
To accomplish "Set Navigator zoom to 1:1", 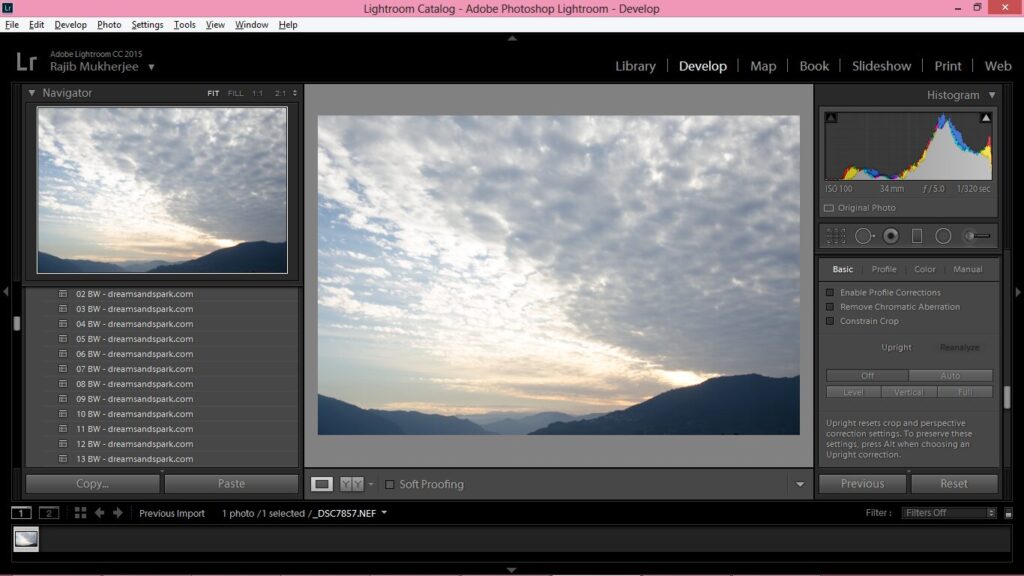I will click(x=257, y=93).
